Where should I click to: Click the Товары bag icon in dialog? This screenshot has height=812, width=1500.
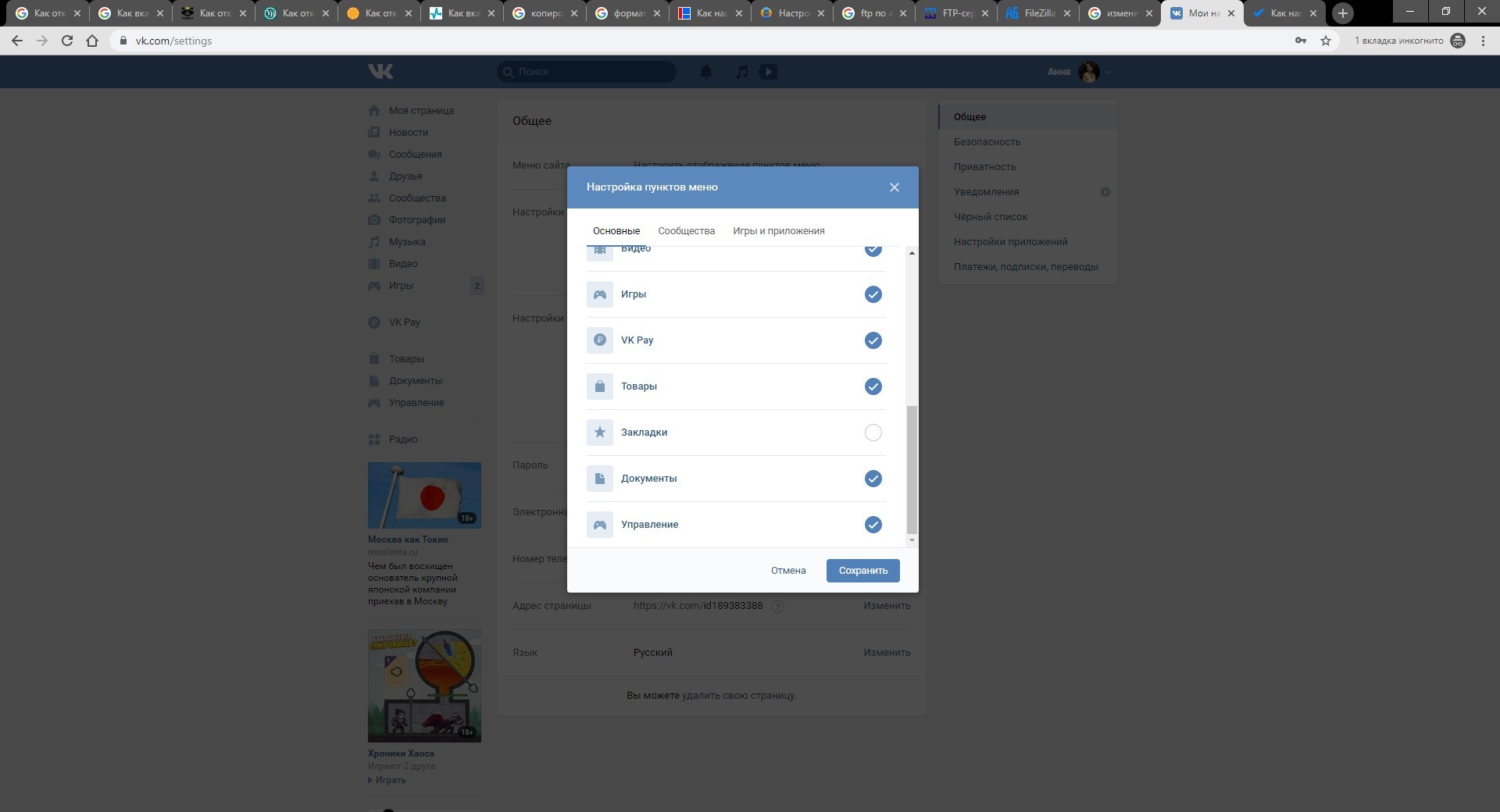point(600,386)
